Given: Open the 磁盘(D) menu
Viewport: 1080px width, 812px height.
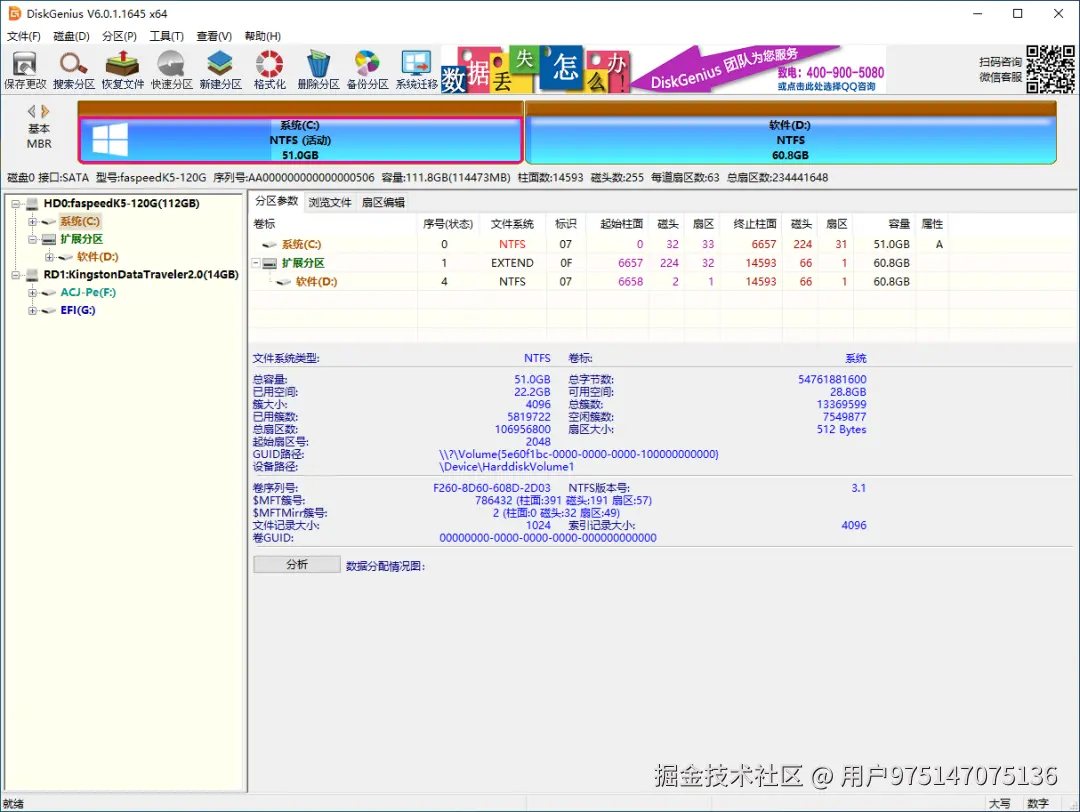Looking at the screenshot, I should (x=72, y=36).
